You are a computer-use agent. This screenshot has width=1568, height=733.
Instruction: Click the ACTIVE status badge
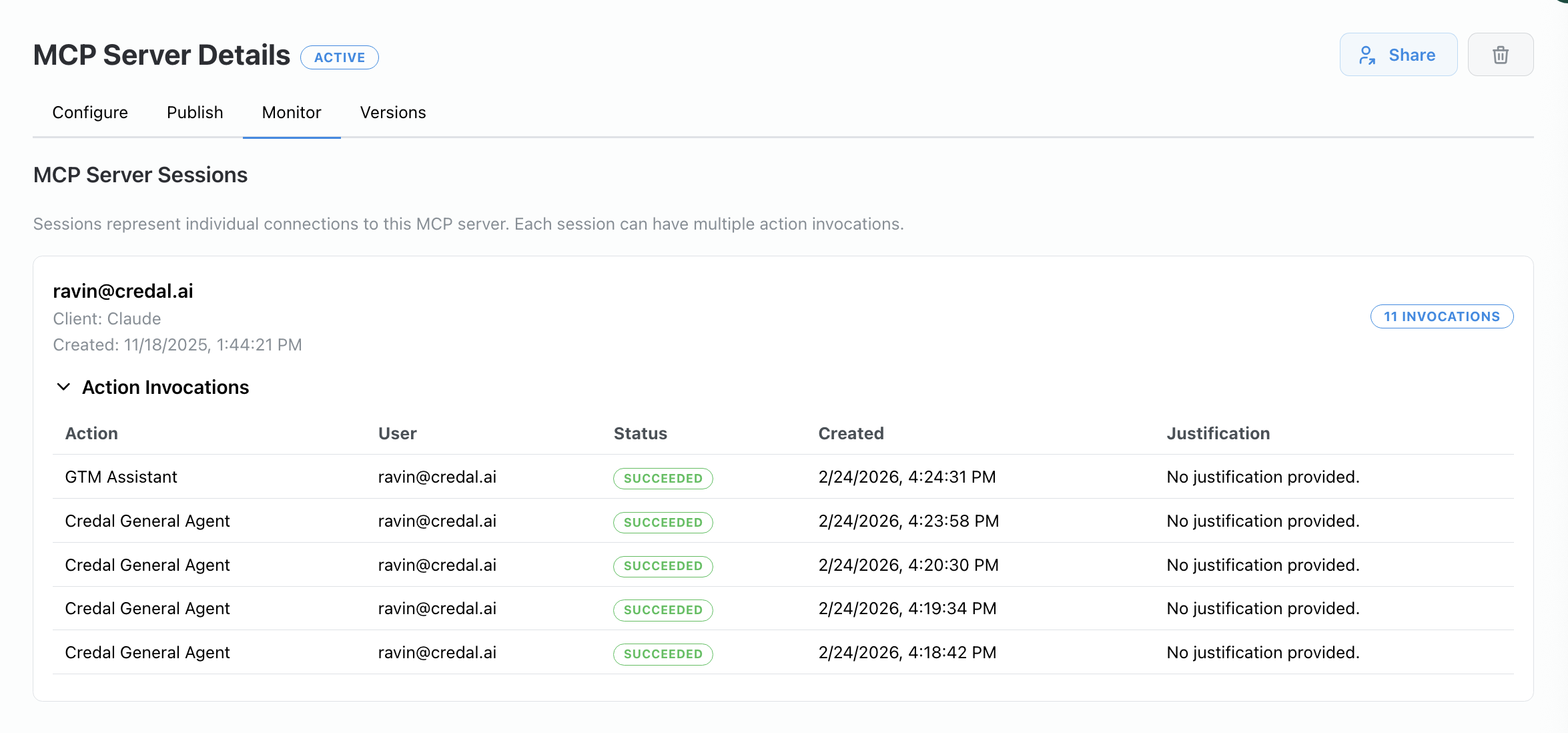340,57
